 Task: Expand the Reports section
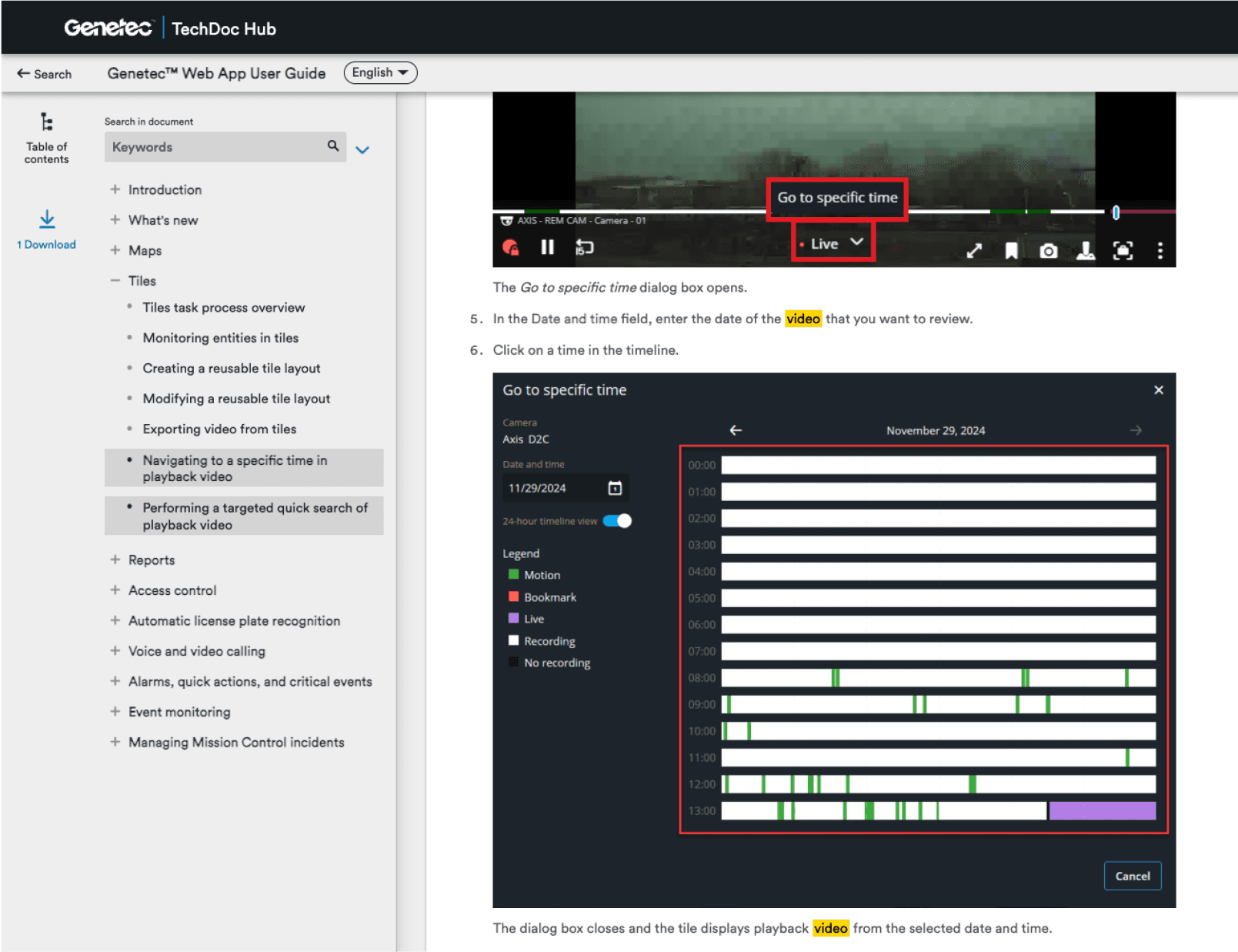coord(115,560)
